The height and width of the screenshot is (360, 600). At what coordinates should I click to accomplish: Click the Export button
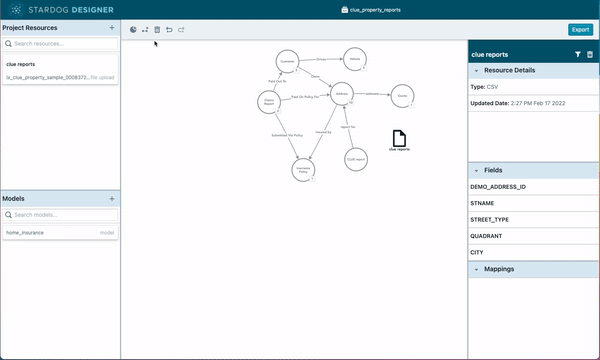(x=580, y=29)
